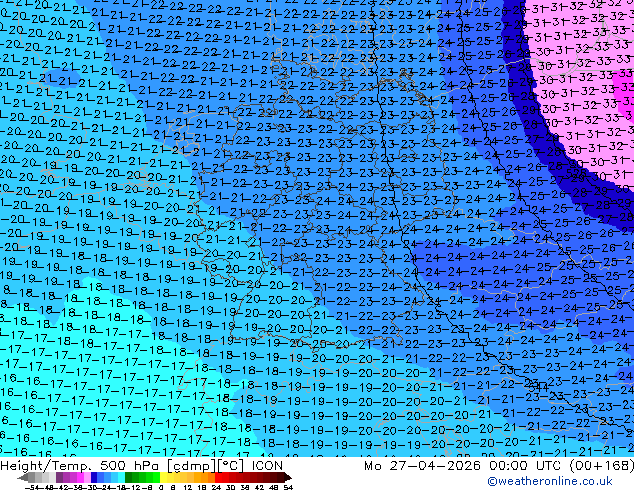
Task: Click the "Height/Temp. 500 hPa" map title
Action: [x=82, y=465]
